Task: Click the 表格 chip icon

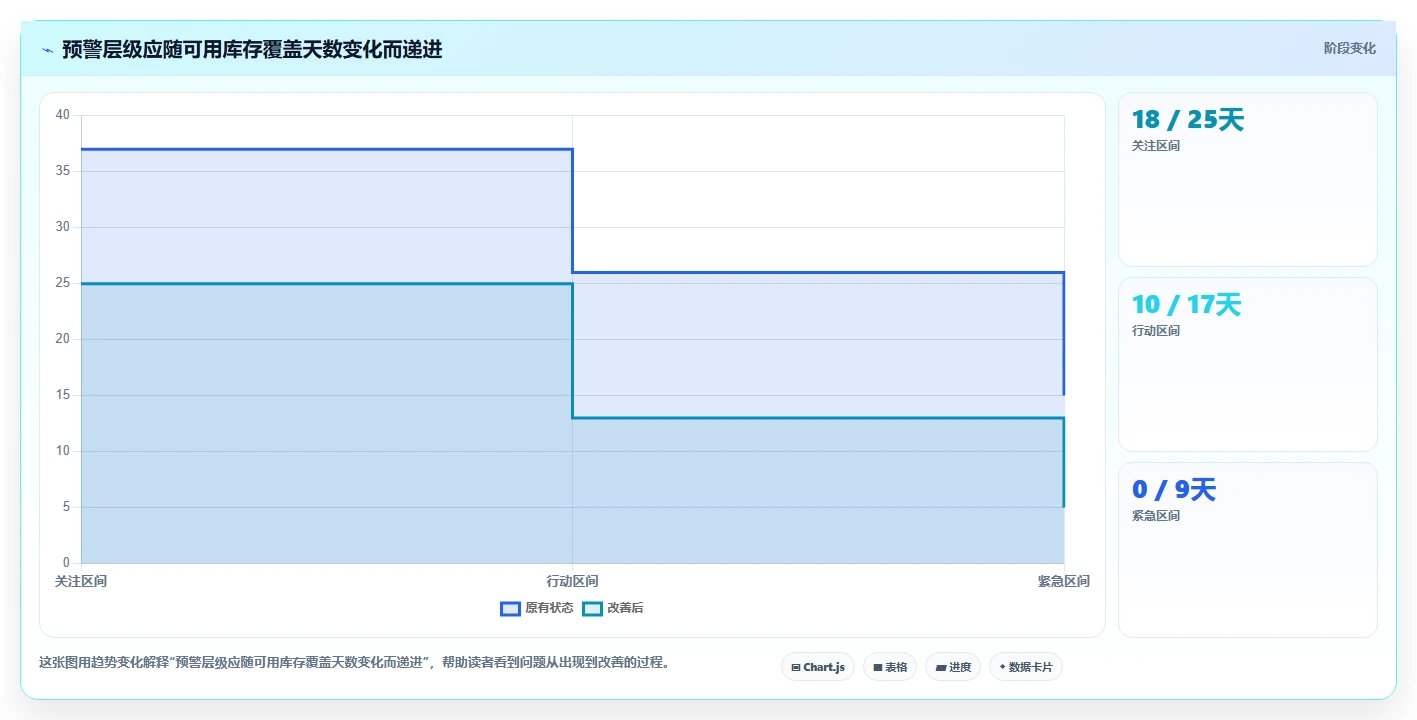Action: [877, 667]
